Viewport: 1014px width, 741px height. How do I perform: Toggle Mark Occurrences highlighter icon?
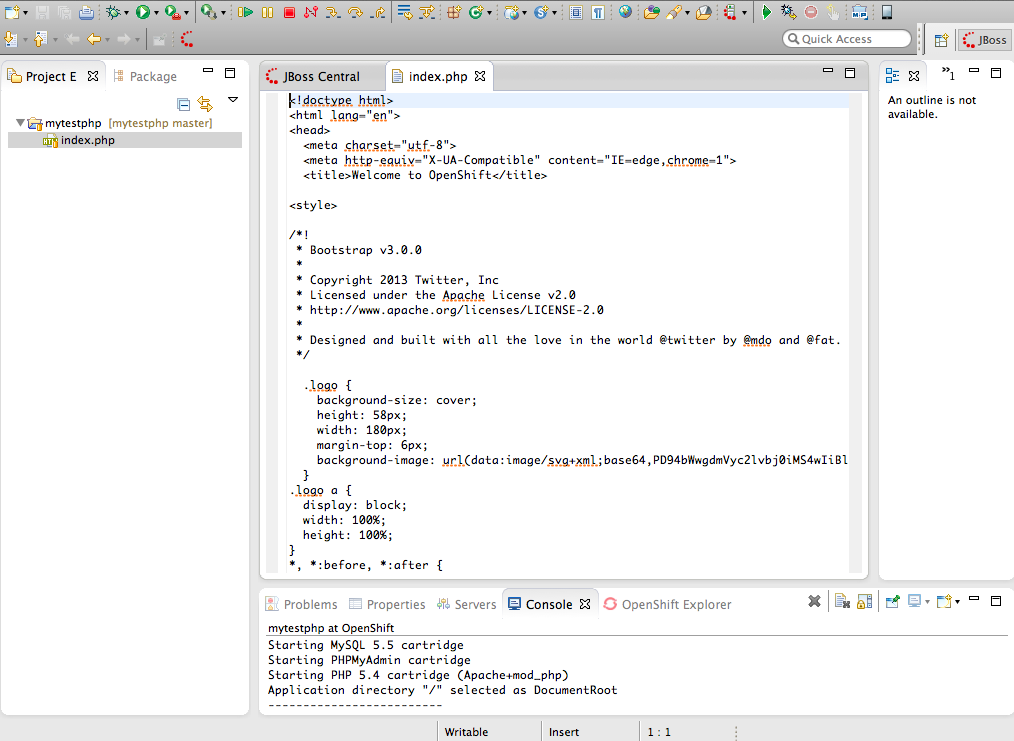673,12
